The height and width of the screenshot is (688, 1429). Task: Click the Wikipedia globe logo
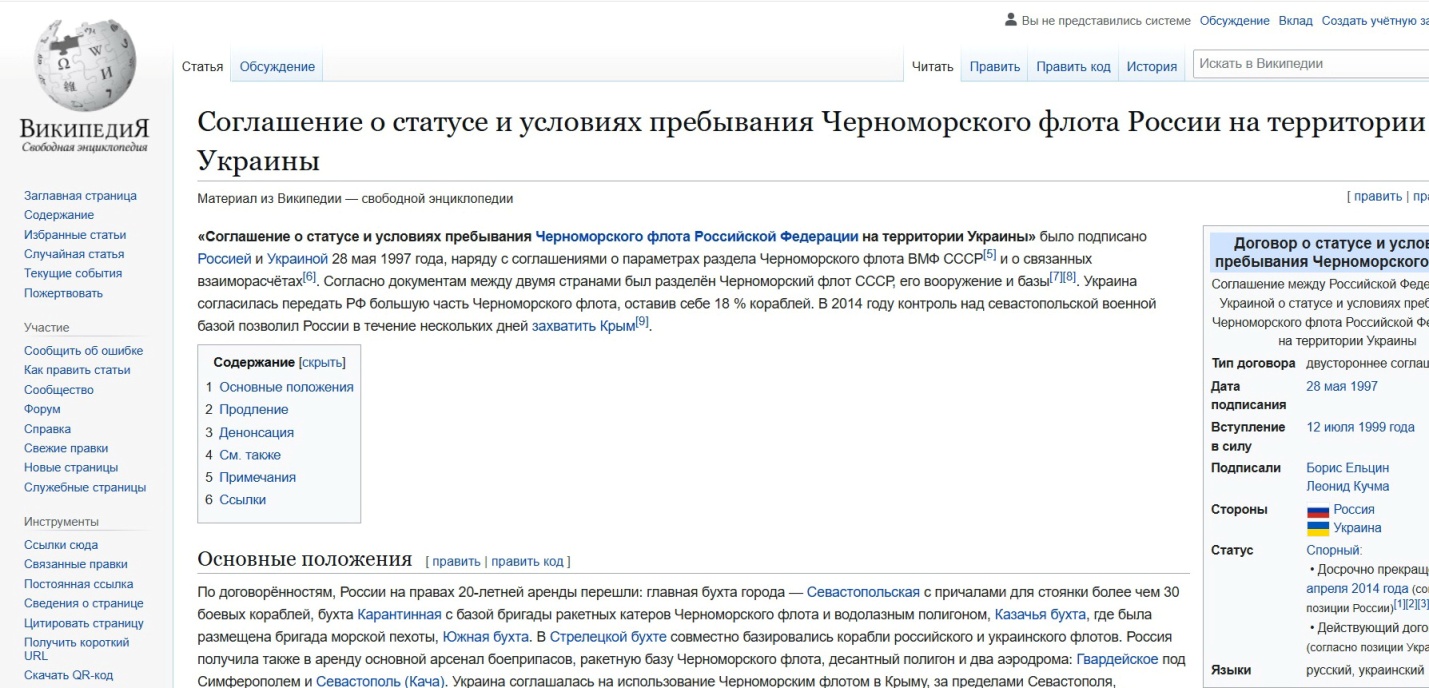coord(85,65)
